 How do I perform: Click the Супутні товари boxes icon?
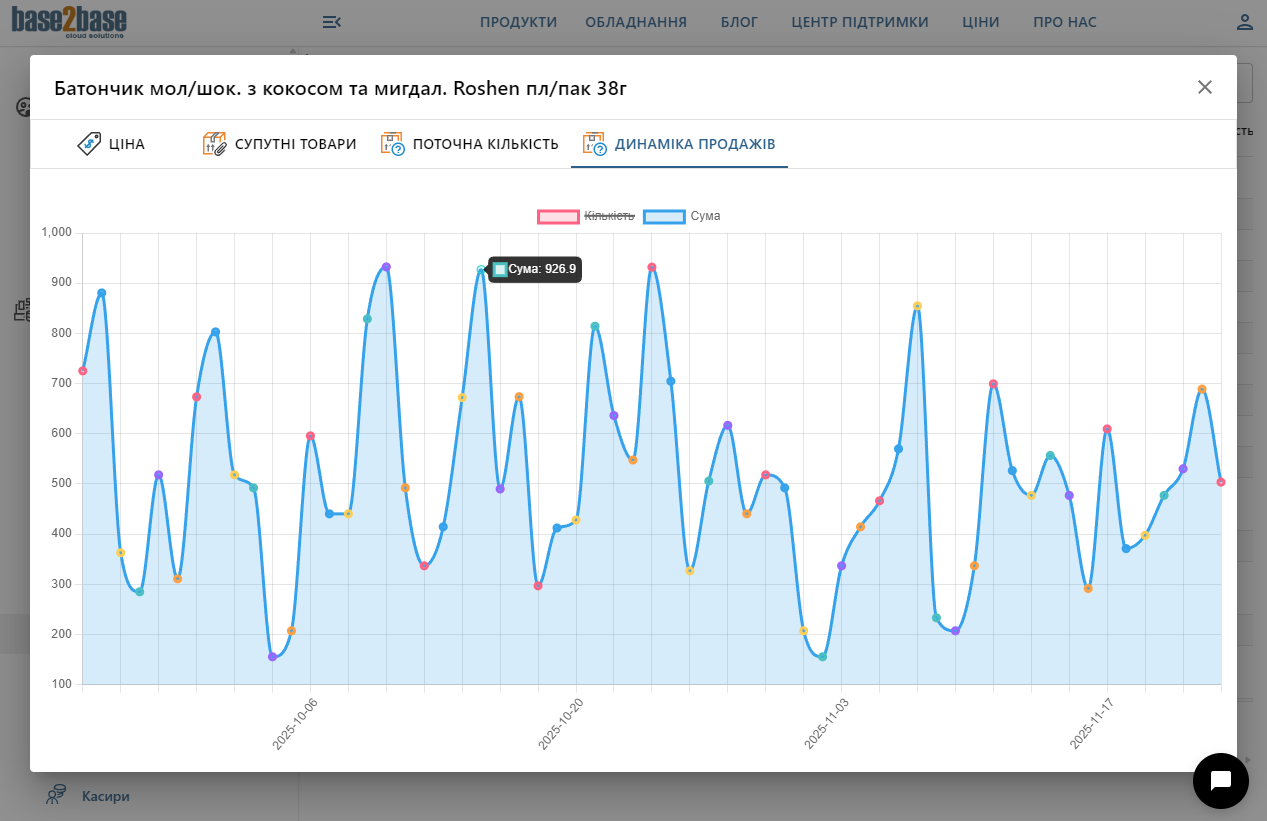(x=214, y=144)
